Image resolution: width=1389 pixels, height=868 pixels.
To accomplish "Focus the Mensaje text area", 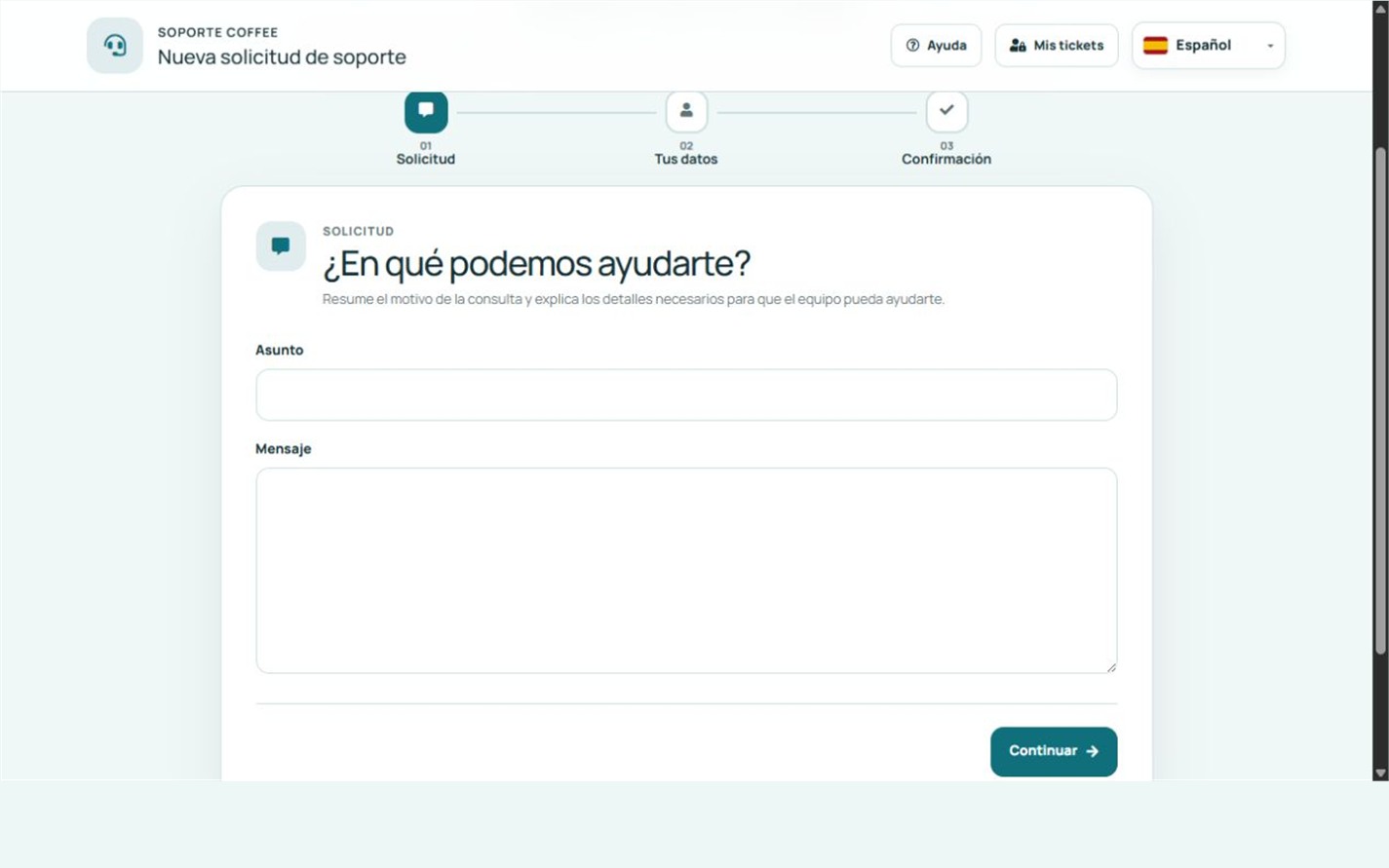I will click(686, 570).
